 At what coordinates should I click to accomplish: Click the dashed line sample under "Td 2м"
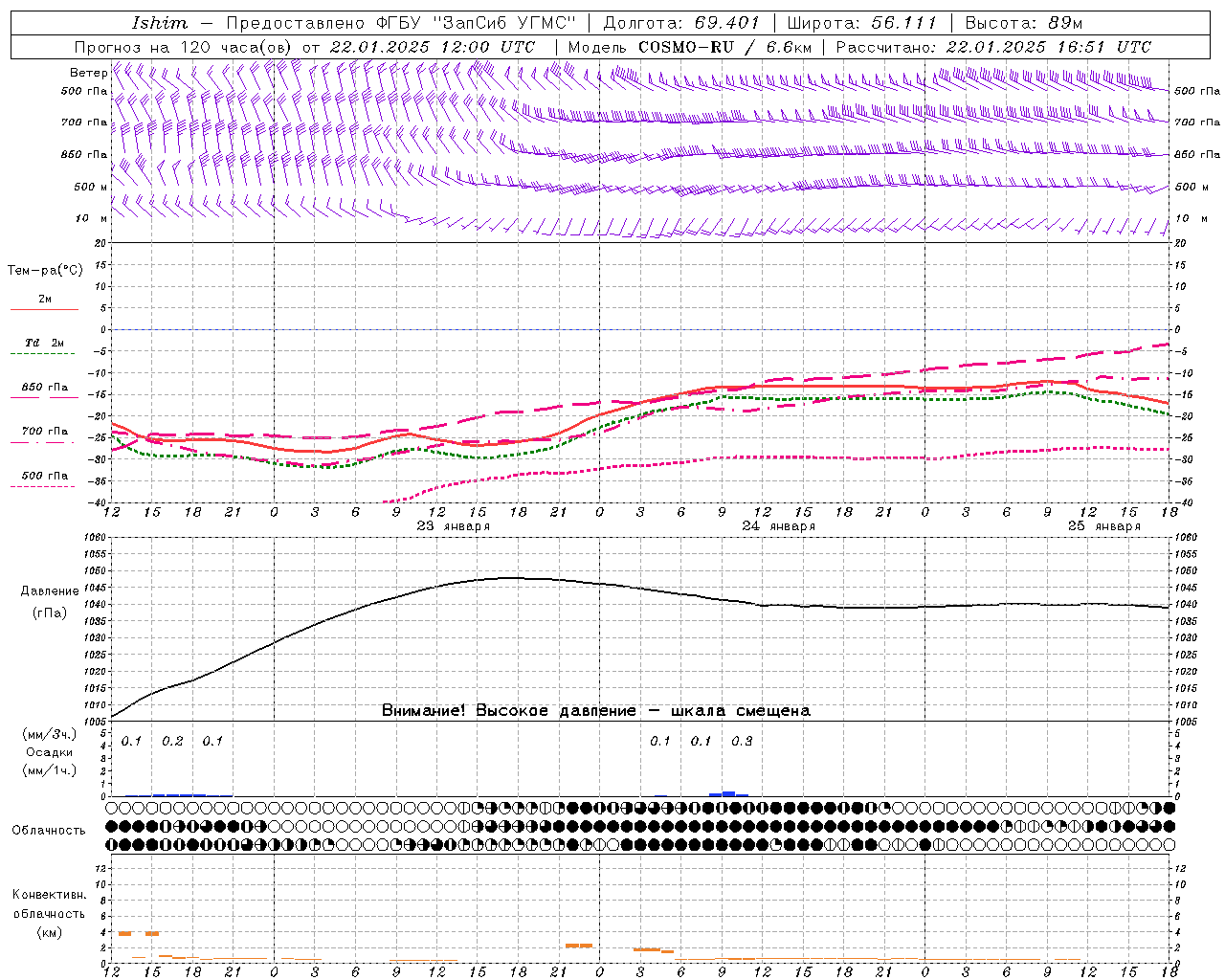[42, 354]
